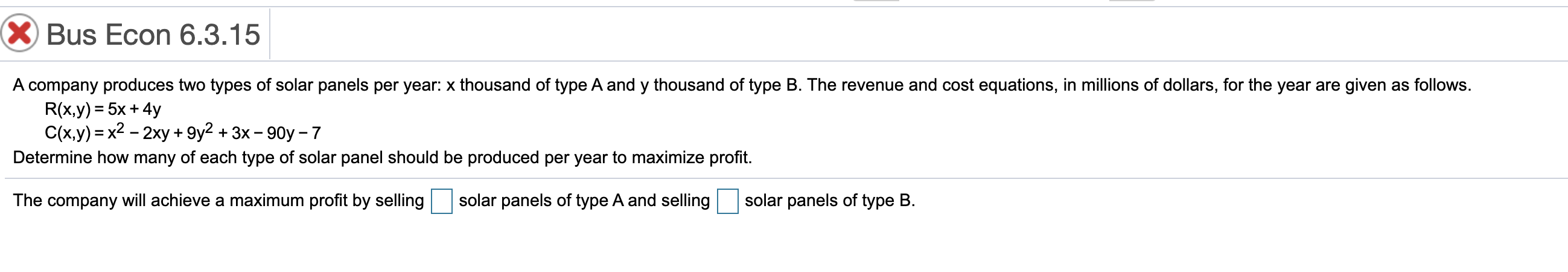The width and height of the screenshot is (1568, 272).
Task: Click the words 'y thousand of type B'
Action: 720,85
